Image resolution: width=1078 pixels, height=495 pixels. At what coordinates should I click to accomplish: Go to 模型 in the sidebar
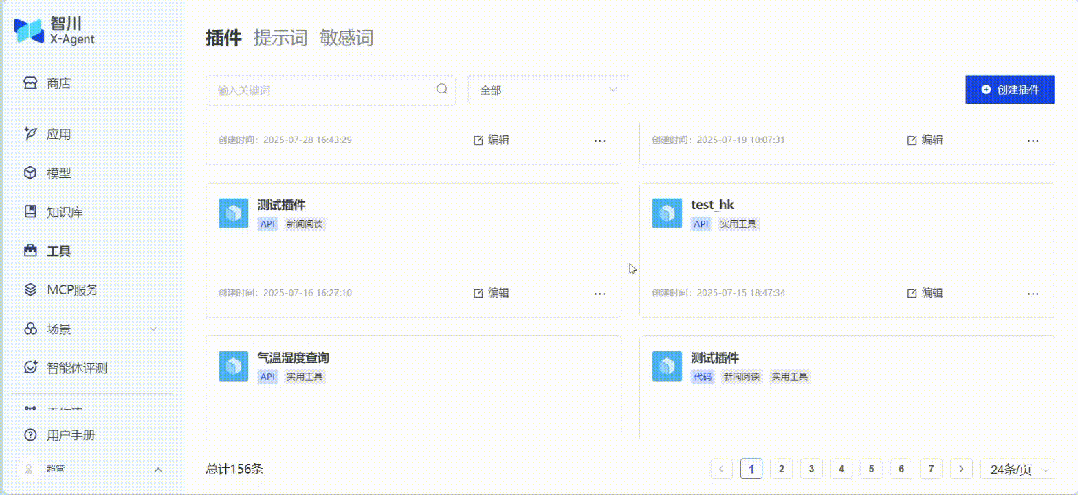[x=58, y=172]
